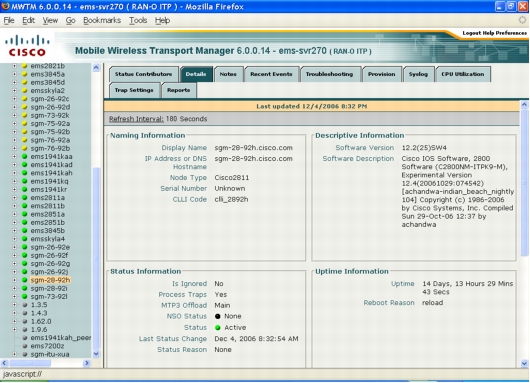530x383 pixels.
Task: Click yellow status icon beside sgm-73-92k
Action: [x=24, y=115]
